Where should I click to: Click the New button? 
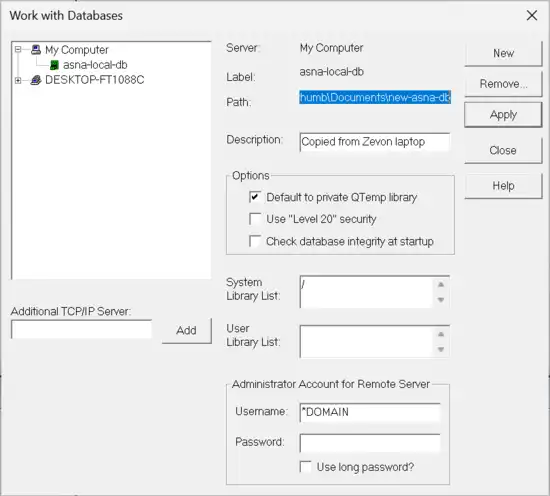click(x=503, y=53)
